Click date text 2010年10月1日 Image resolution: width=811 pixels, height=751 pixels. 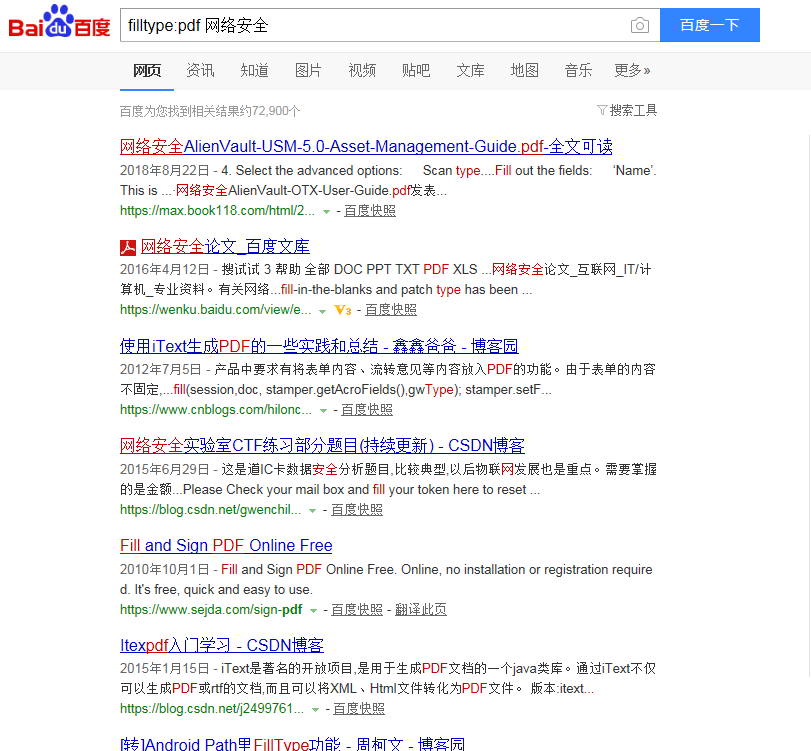(164, 569)
